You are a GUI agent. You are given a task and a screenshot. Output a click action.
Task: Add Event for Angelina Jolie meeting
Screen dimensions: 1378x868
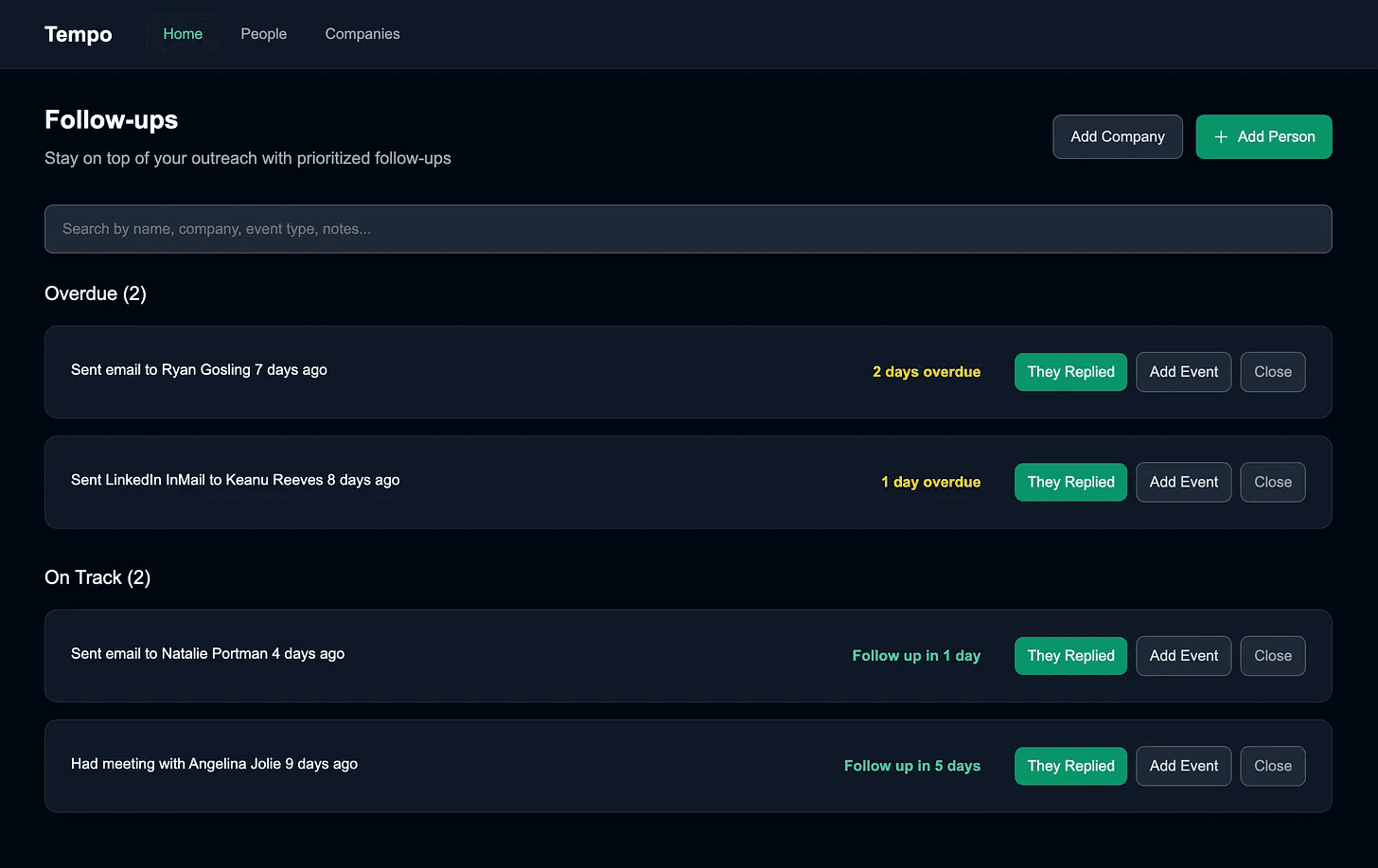coord(1183,766)
